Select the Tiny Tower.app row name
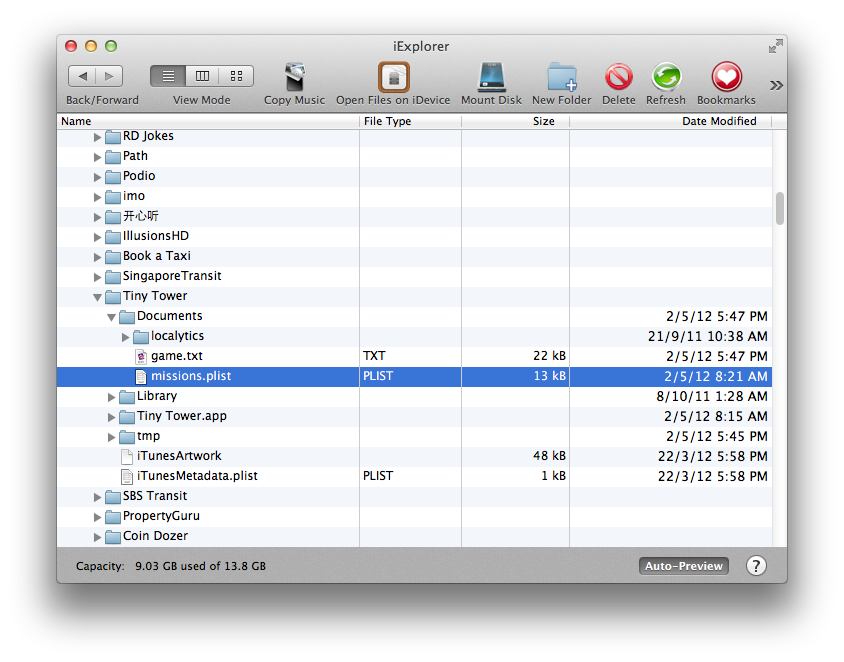The image size is (844, 662). pyautogui.click(x=182, y=416)
